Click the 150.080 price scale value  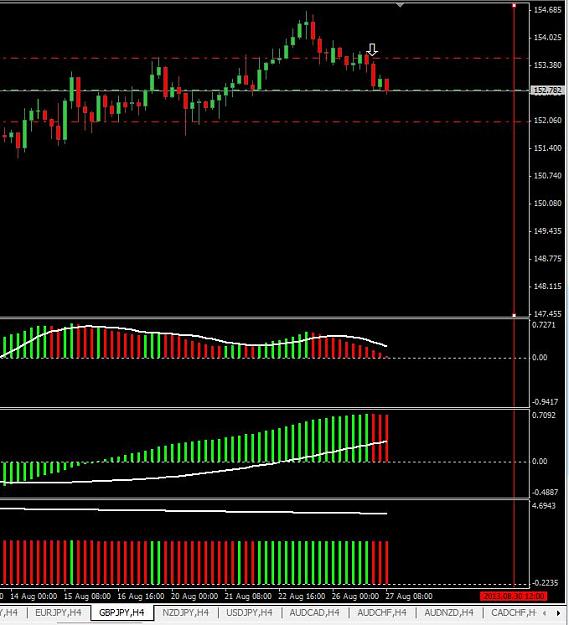[x=547, y=203]
